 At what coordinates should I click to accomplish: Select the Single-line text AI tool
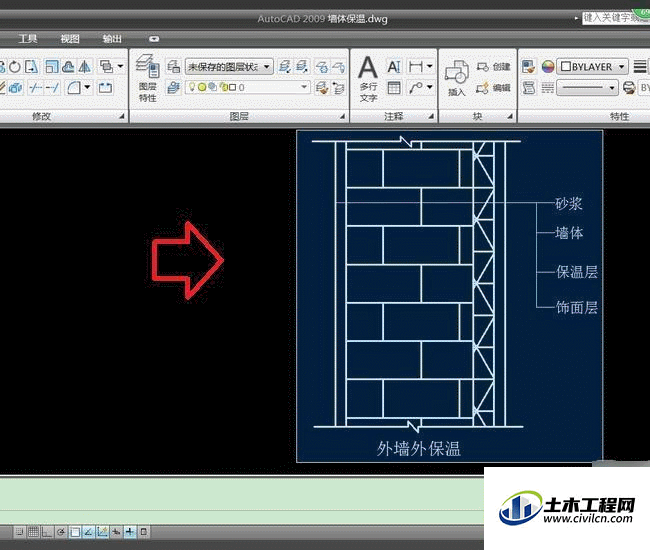[x=393, y=66]
